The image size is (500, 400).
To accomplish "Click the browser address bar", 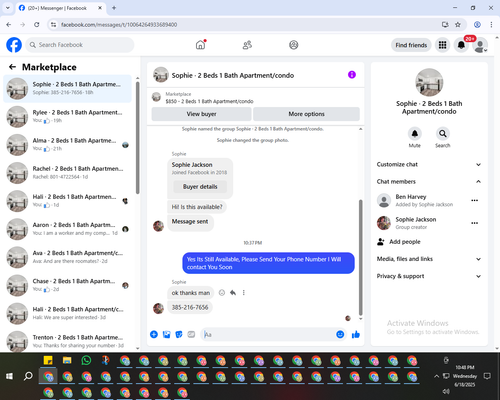I will [247, 24].
